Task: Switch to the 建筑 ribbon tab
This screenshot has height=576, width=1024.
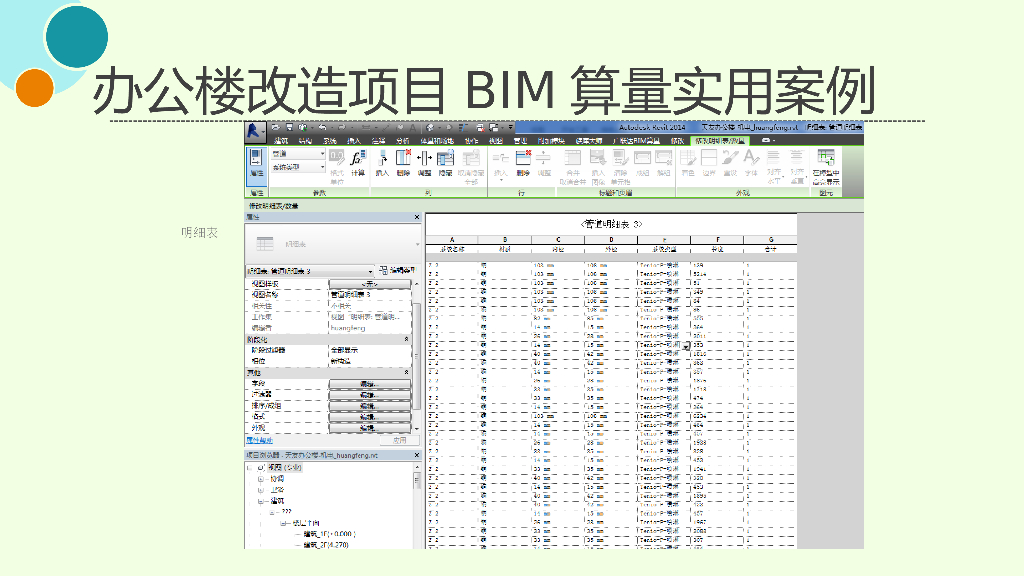Action: click(281, 140)
